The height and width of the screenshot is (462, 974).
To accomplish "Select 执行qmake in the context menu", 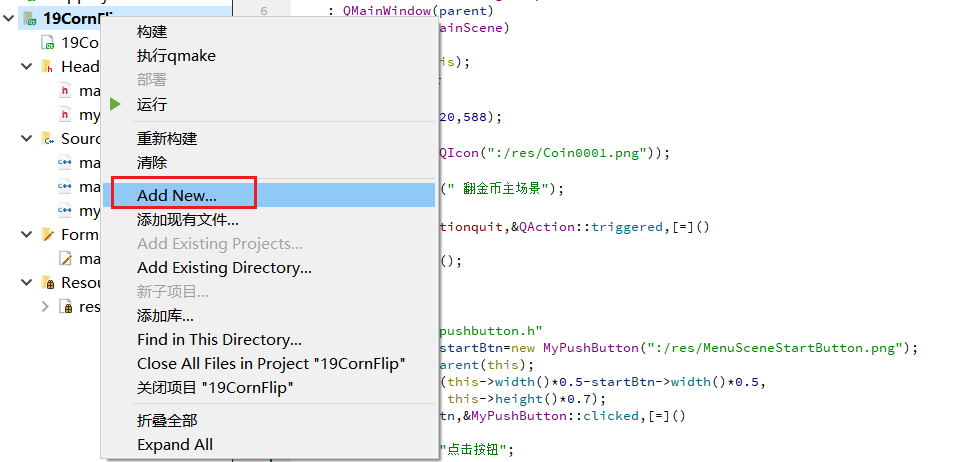I will pos(268,56).
